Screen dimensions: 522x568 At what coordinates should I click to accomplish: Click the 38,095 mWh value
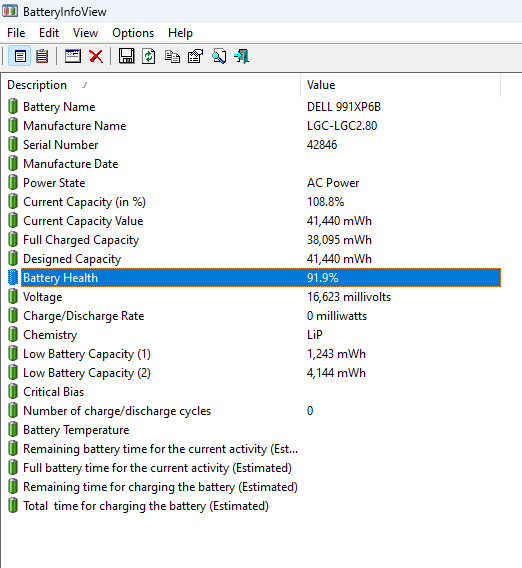point(339,240)
